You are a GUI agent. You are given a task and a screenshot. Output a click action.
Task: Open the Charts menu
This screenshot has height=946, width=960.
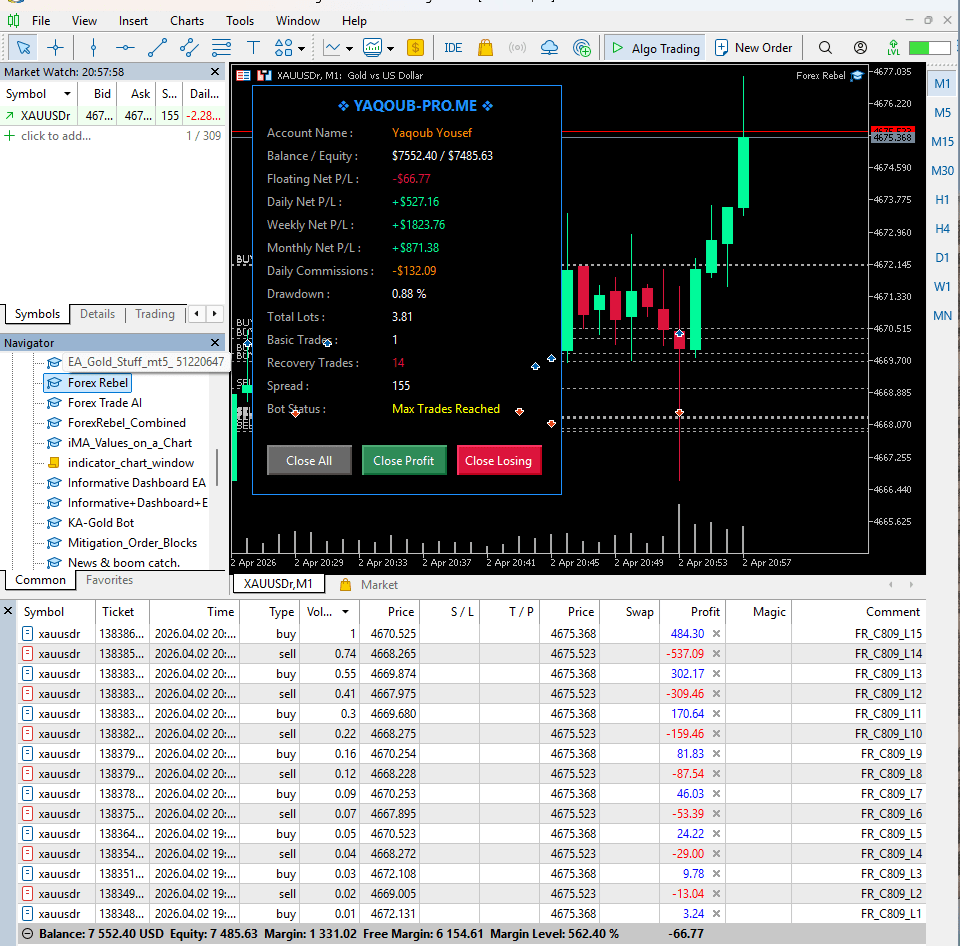pos(186,20)
